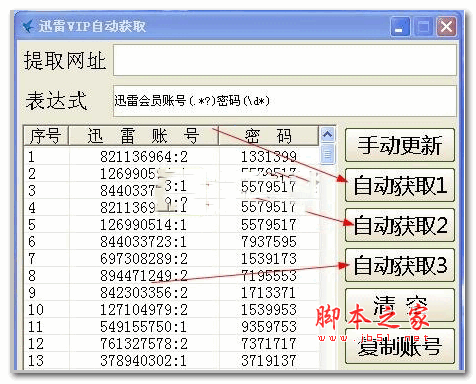Click password 7195553 in row 8

pos(269,276)
